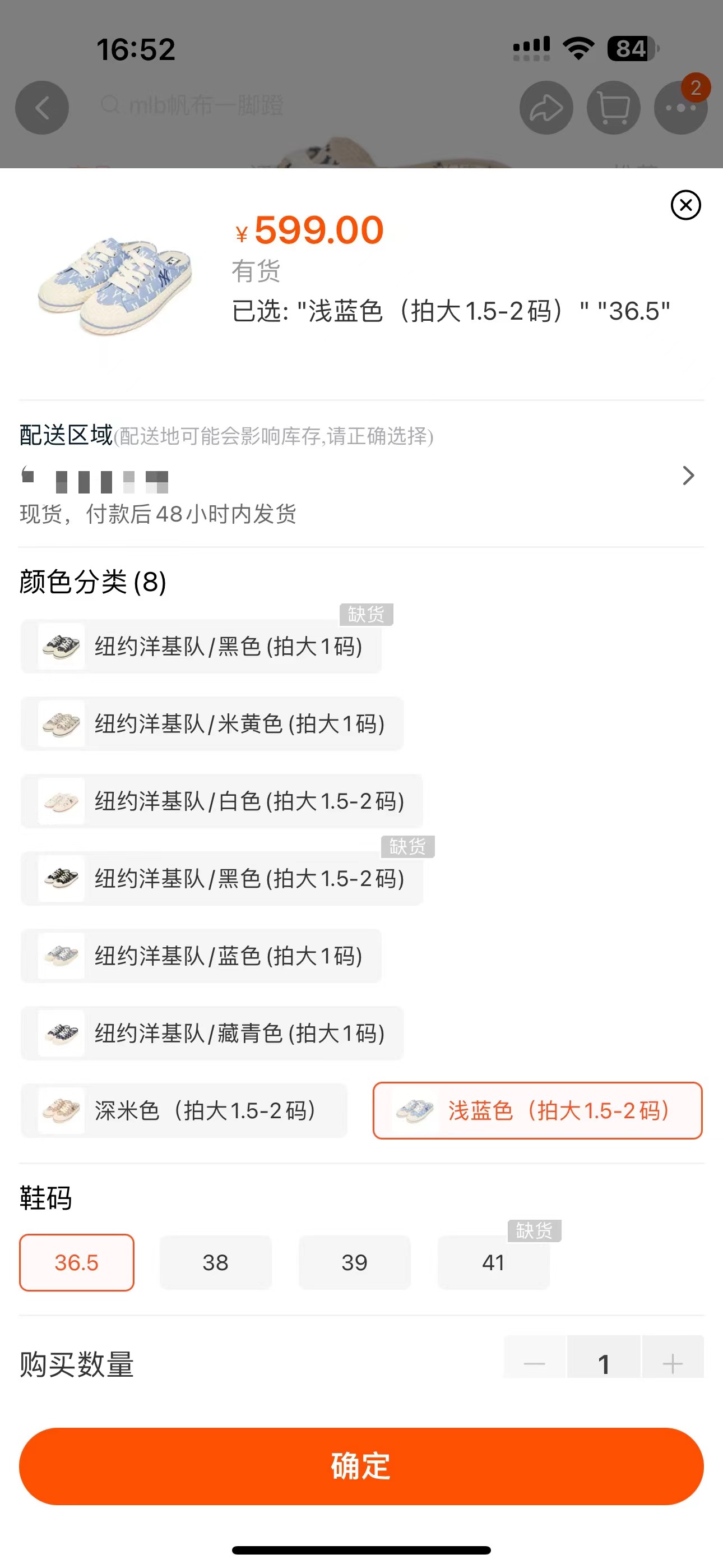Tap the back arrow icon
723x1568 pixels.
click(41, 108)
